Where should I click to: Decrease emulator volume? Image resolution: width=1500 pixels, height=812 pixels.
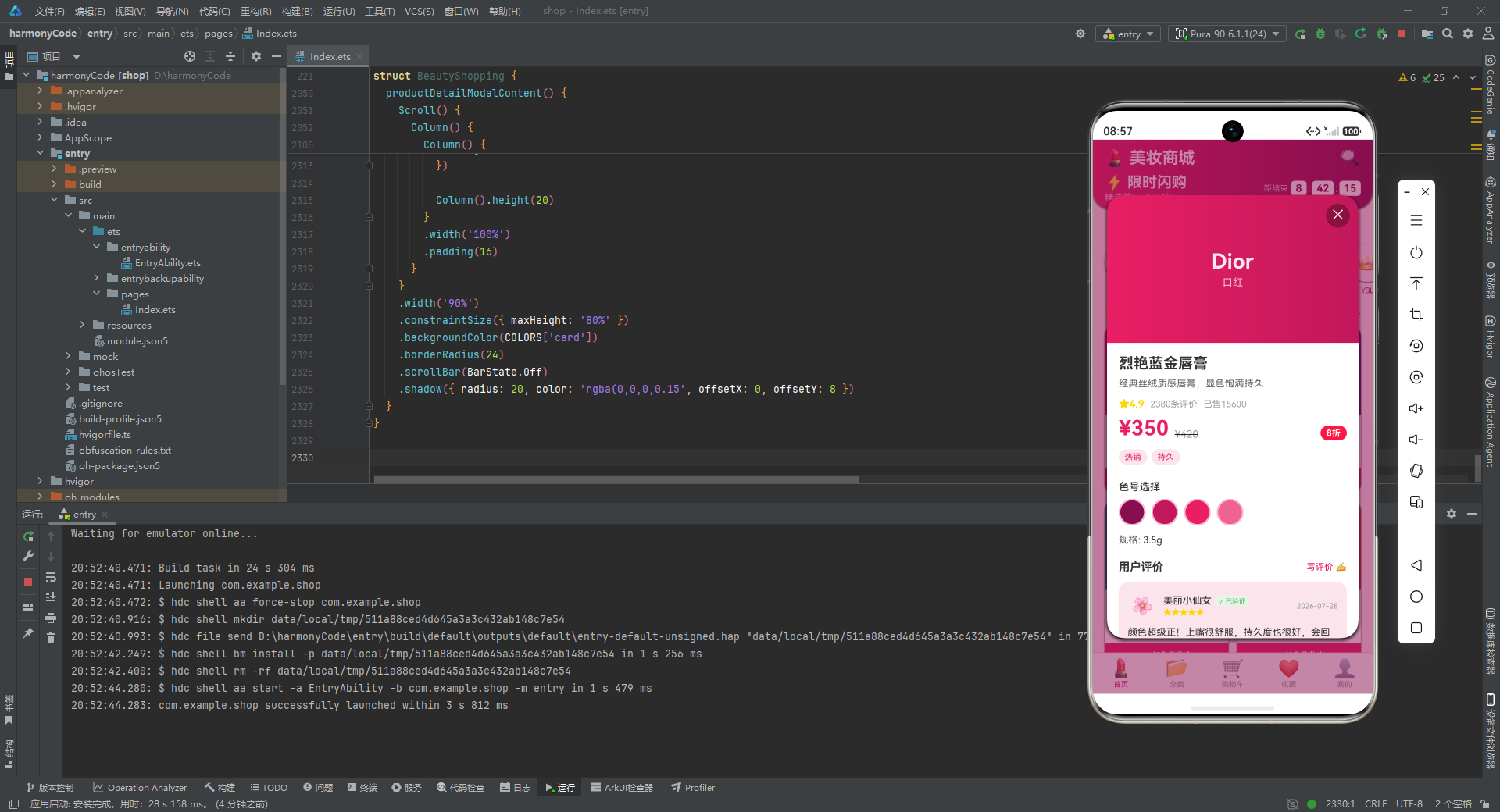(1416, 440)
